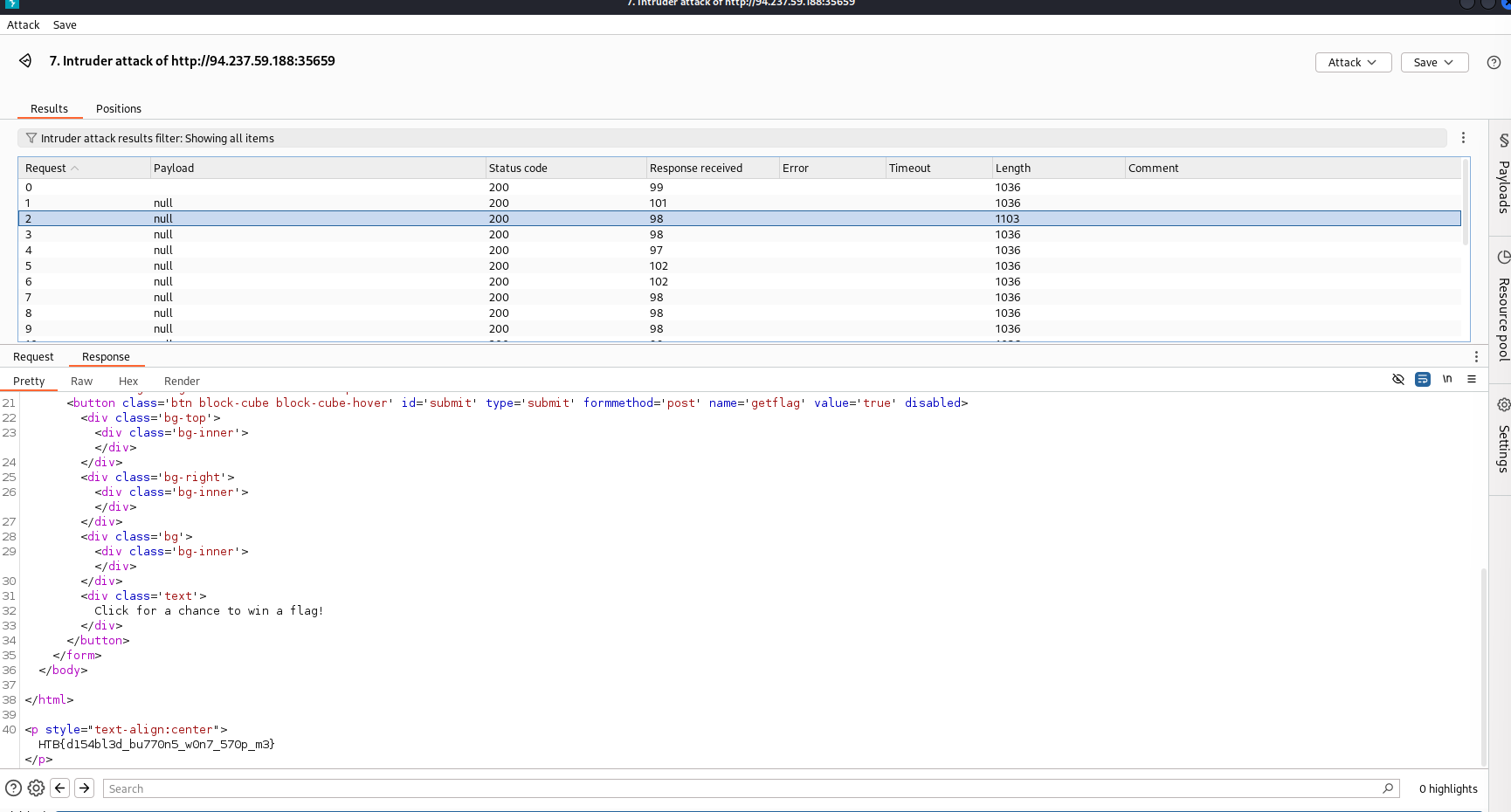This screenshot has width=1511, height=812.
Task: Toggle non-printable characters \n display
Action: tap(1447, 379)
